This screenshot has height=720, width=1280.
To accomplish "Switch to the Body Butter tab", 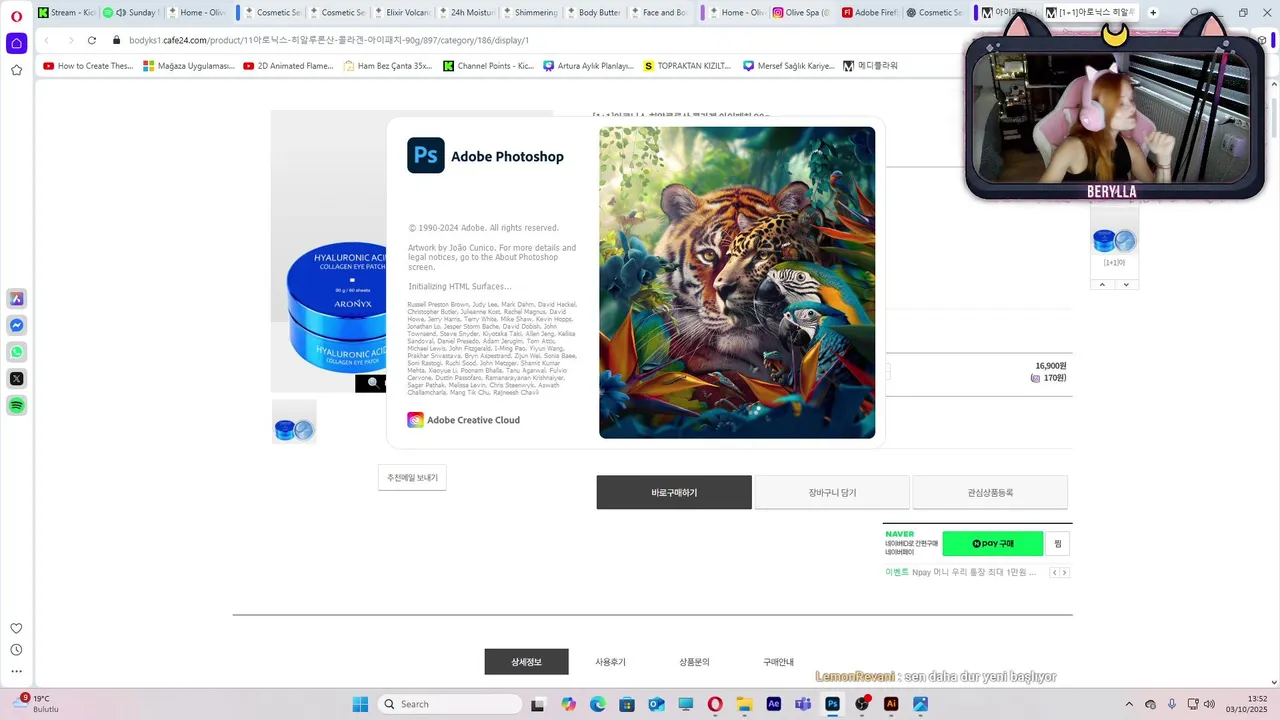I will 594,12.
